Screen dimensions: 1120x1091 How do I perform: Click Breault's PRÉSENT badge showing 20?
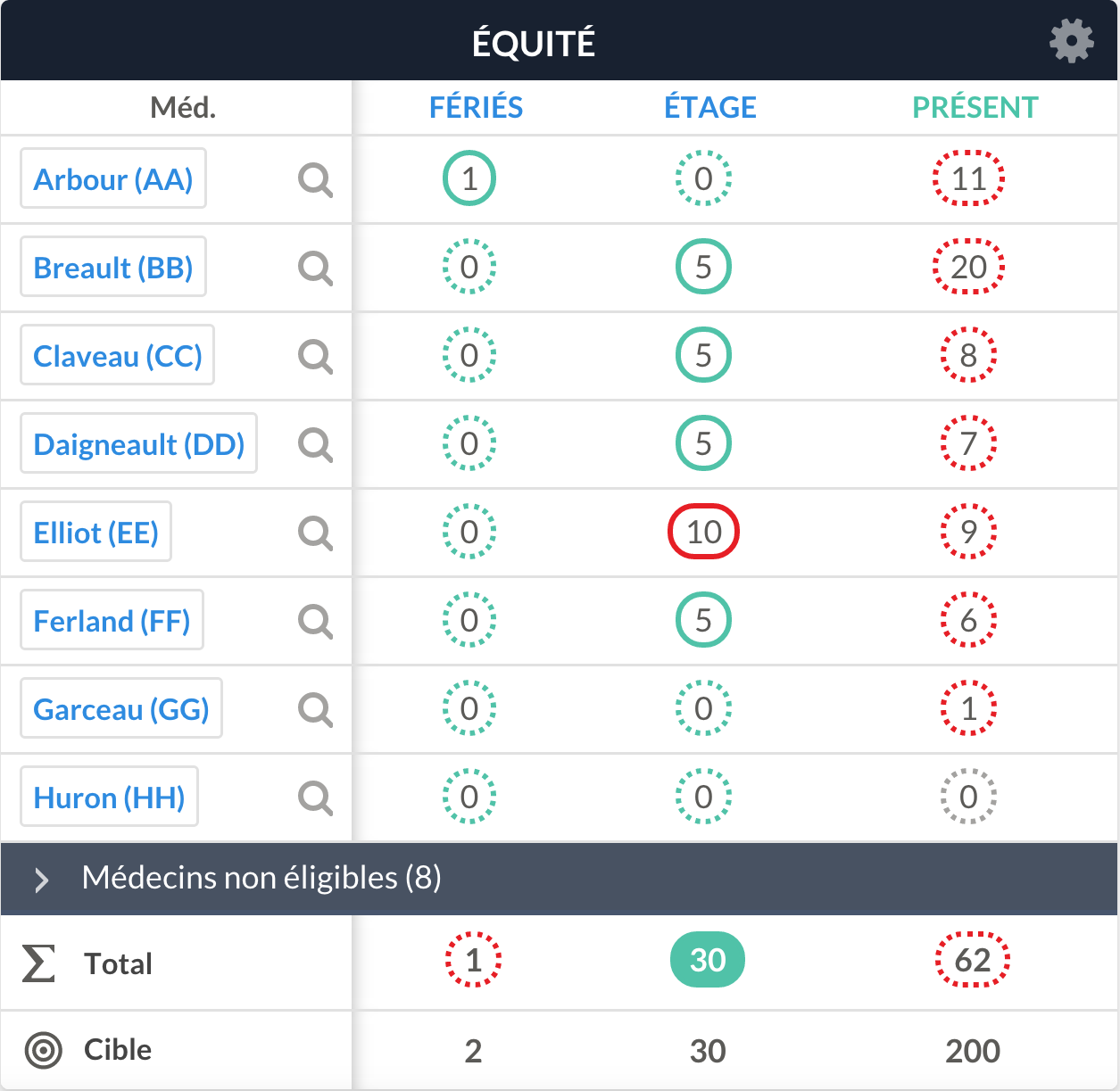(968, 267)
